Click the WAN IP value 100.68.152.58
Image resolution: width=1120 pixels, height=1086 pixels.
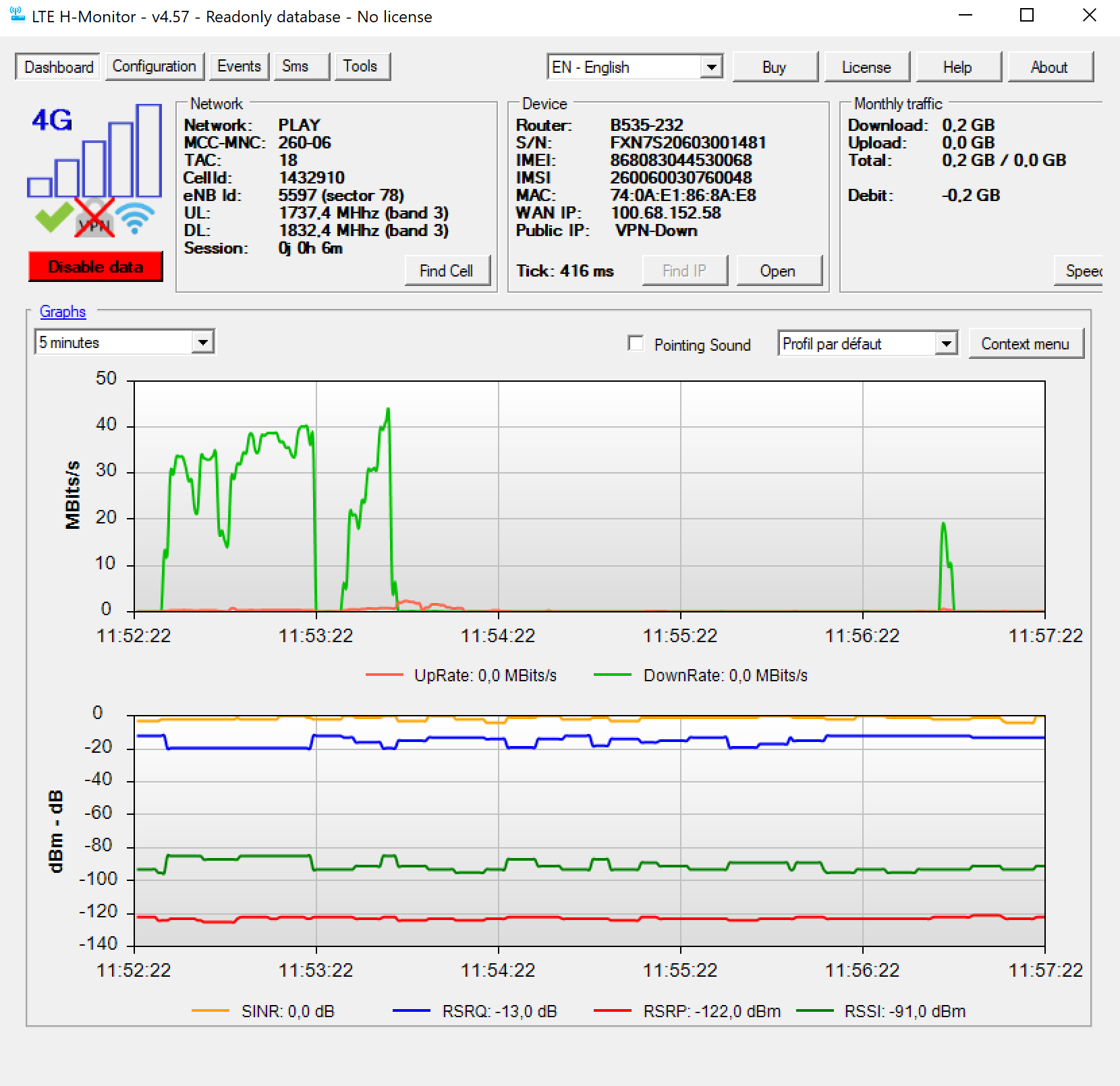pos(666,213)
